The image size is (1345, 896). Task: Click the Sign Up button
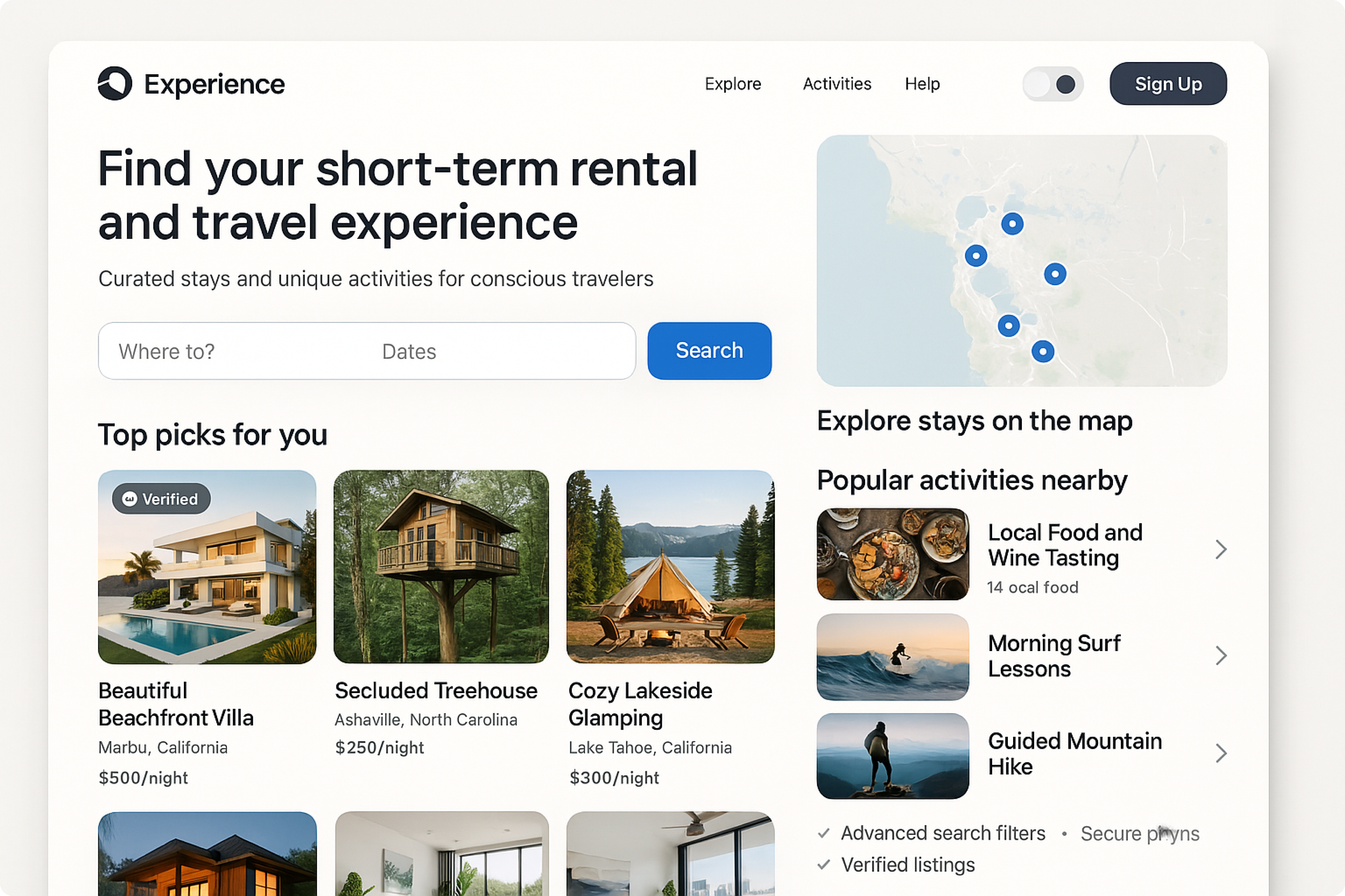tap(1168, 84)
